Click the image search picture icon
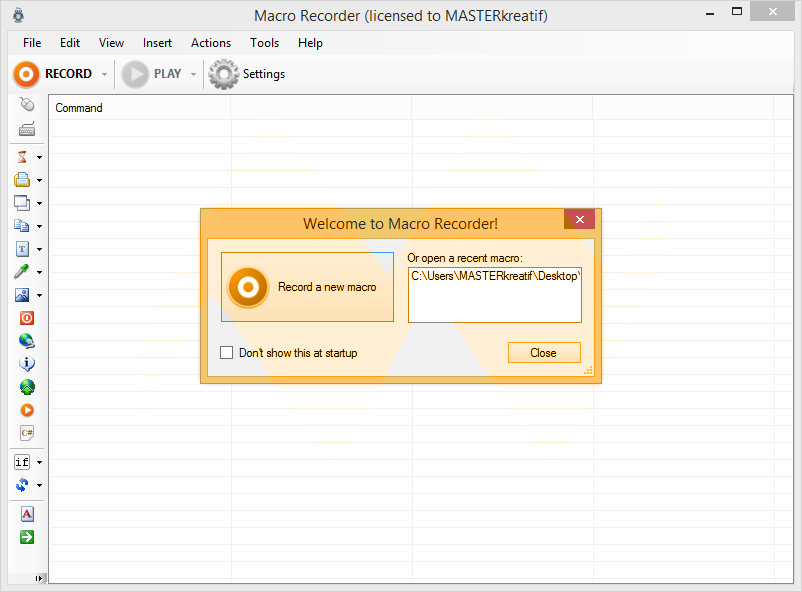802x592 pixels. tap(22, 295)
